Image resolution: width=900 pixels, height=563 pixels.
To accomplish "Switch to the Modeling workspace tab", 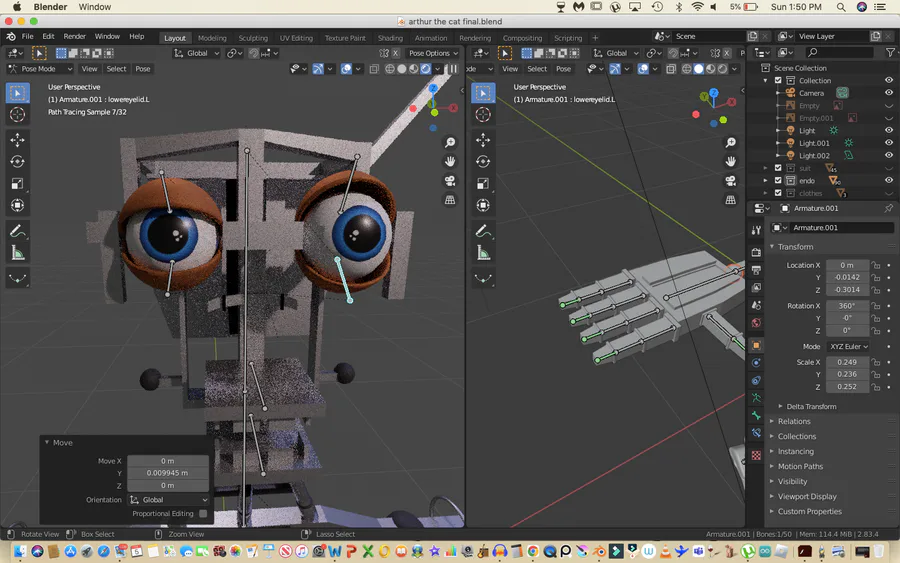I will point(212,38).
